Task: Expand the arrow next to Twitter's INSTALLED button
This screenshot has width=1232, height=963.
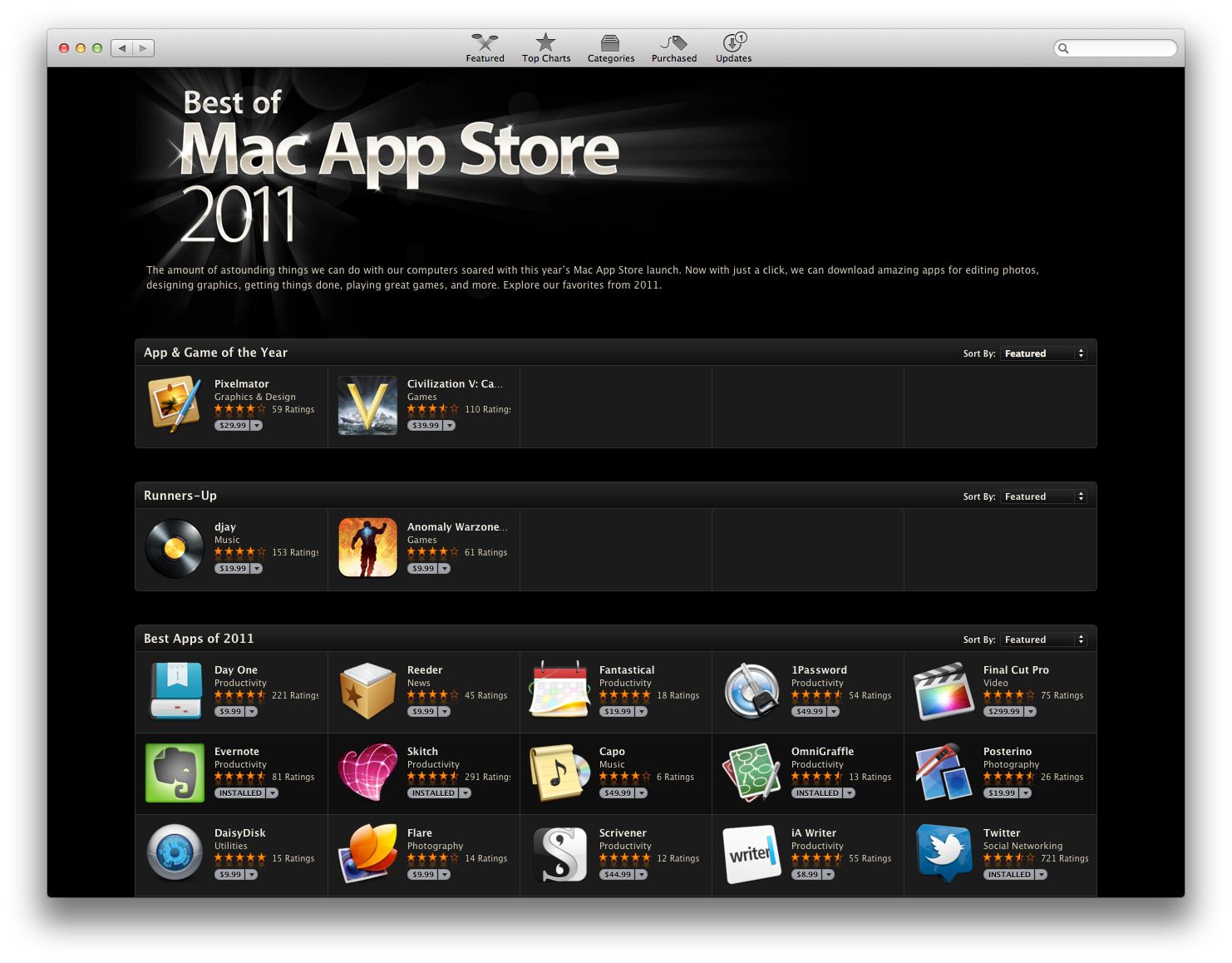Action: [1041, 875]
